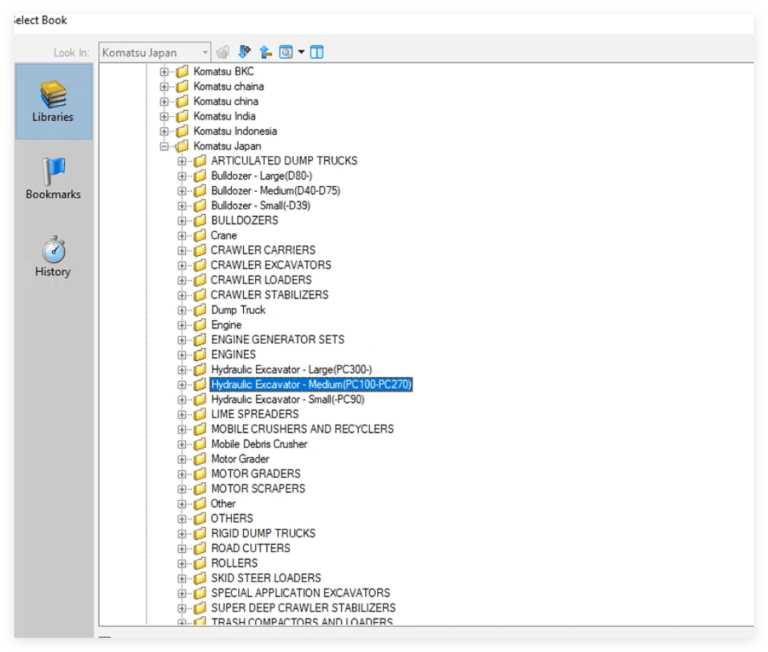Expand the Dump Truck node

[182, 310]
